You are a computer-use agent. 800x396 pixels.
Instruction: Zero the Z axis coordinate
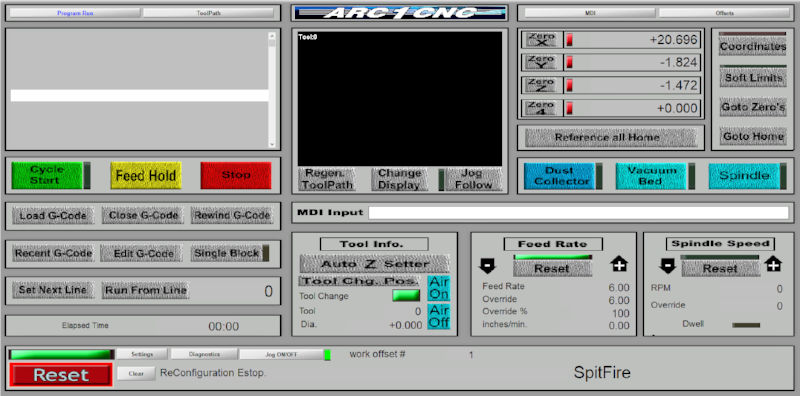click(541, 85)
